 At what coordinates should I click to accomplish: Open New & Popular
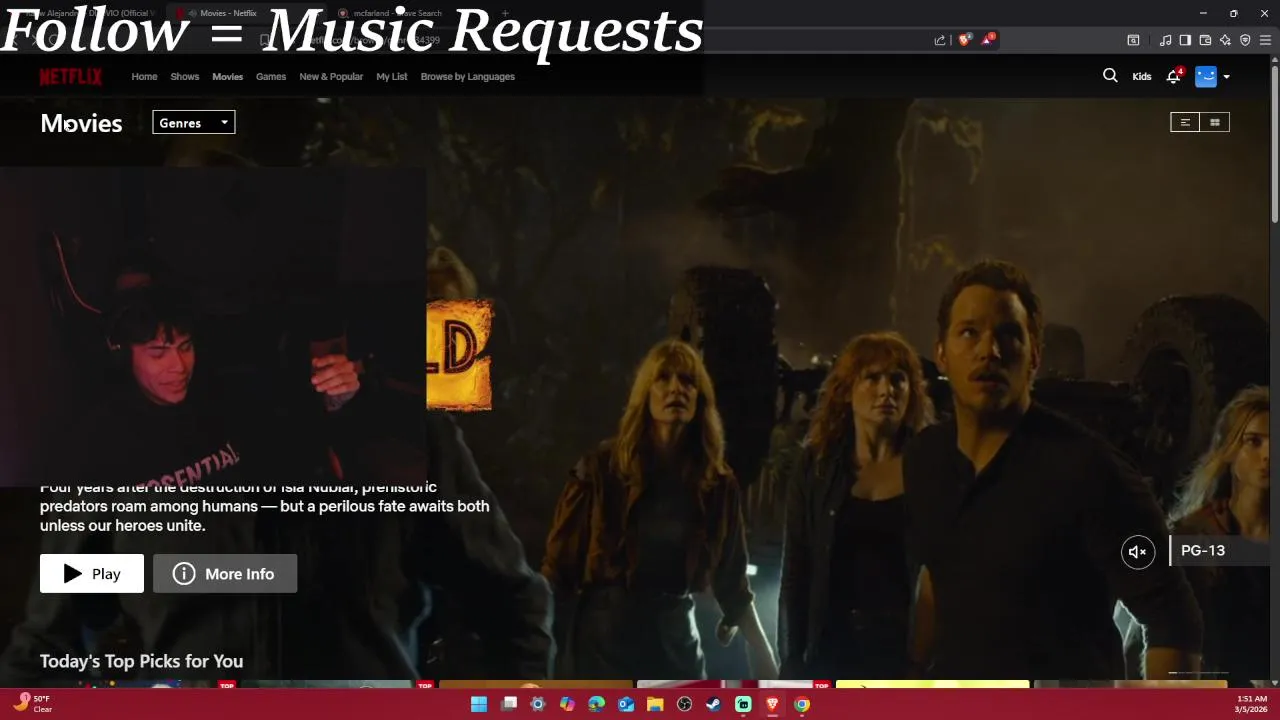pos(331,76)
